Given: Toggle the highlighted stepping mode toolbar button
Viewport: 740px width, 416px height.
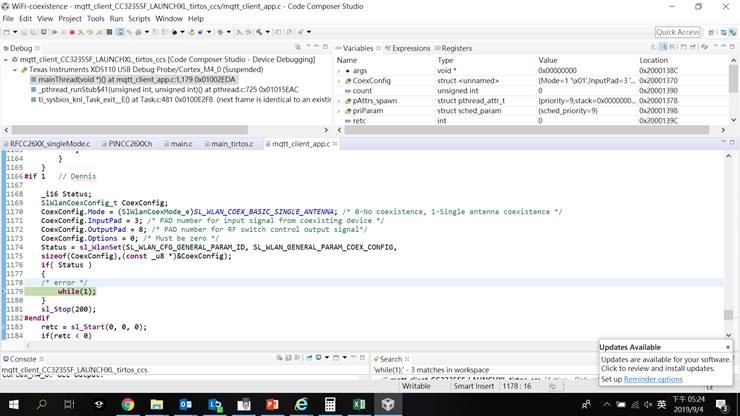Looking at the screenshot, I should coord(120,32).
